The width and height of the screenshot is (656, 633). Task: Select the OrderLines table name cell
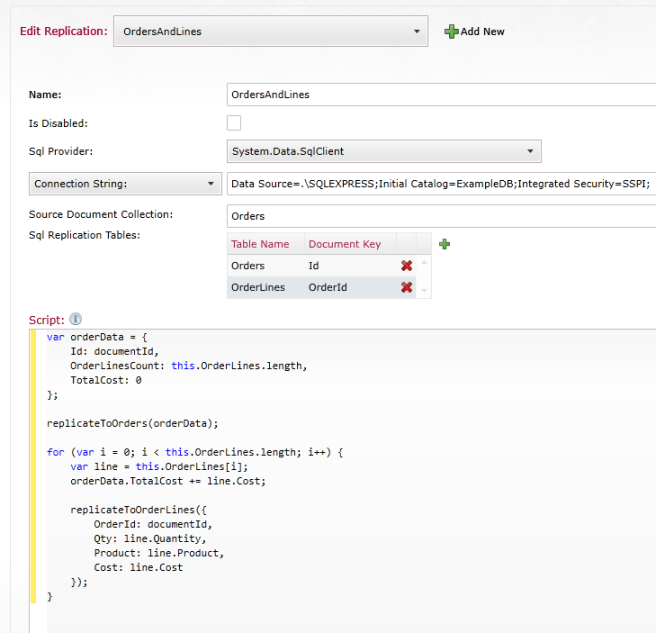[x=266, y=287]
